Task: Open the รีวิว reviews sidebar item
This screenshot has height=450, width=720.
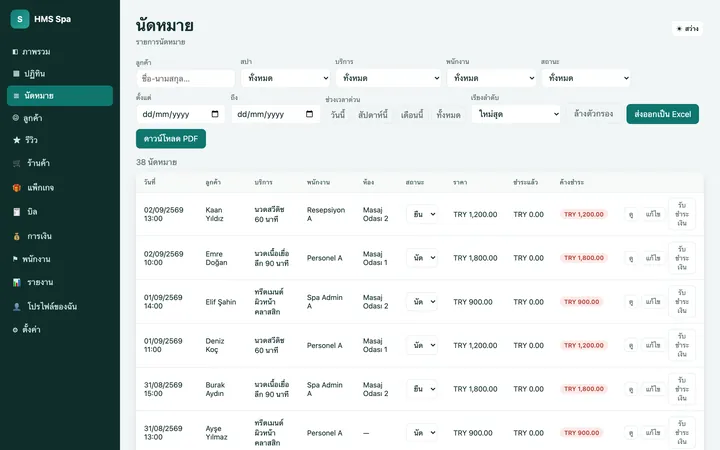Action: click(60, 140)
